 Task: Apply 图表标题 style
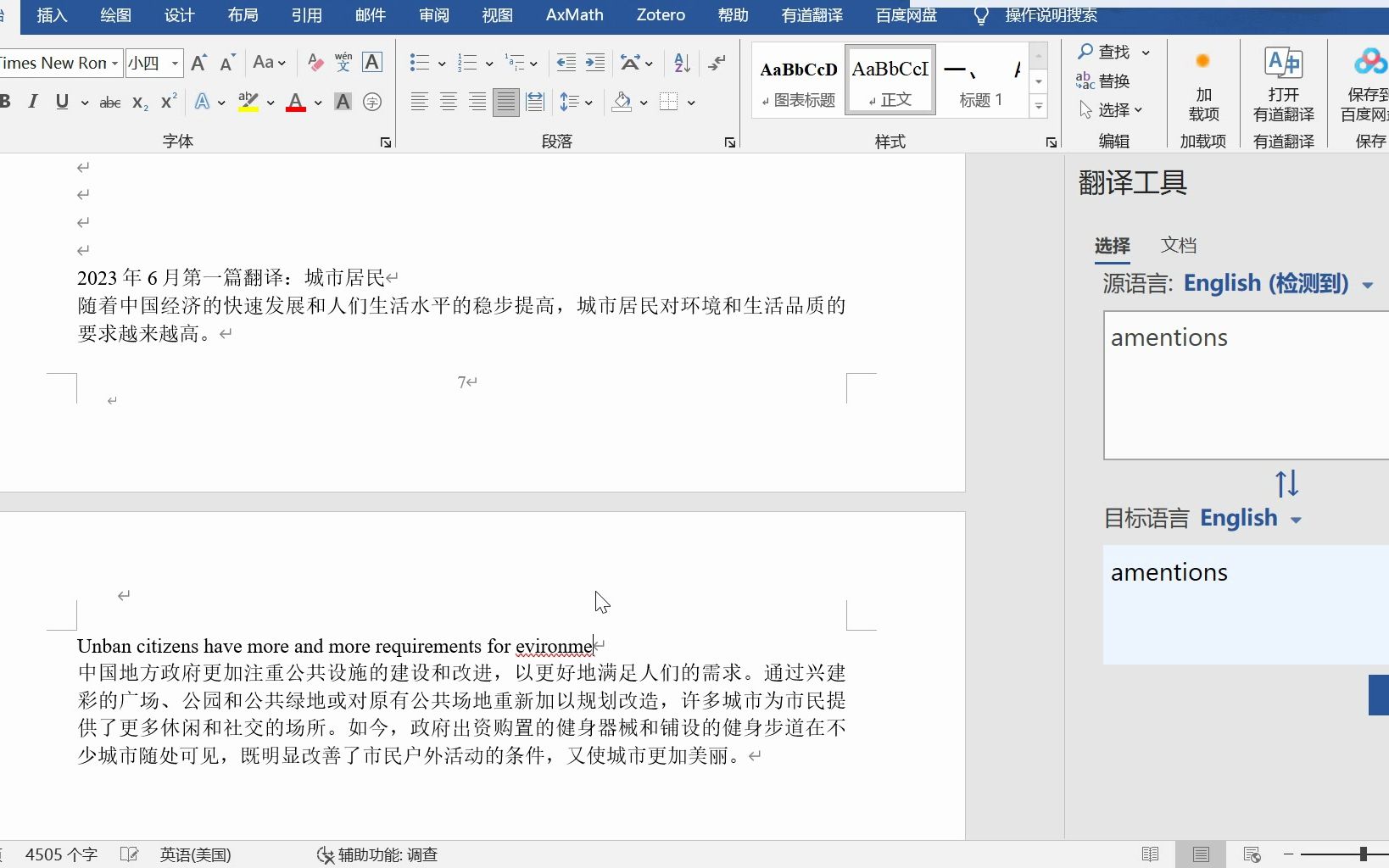pyautogui.click(x=798, y=81)
